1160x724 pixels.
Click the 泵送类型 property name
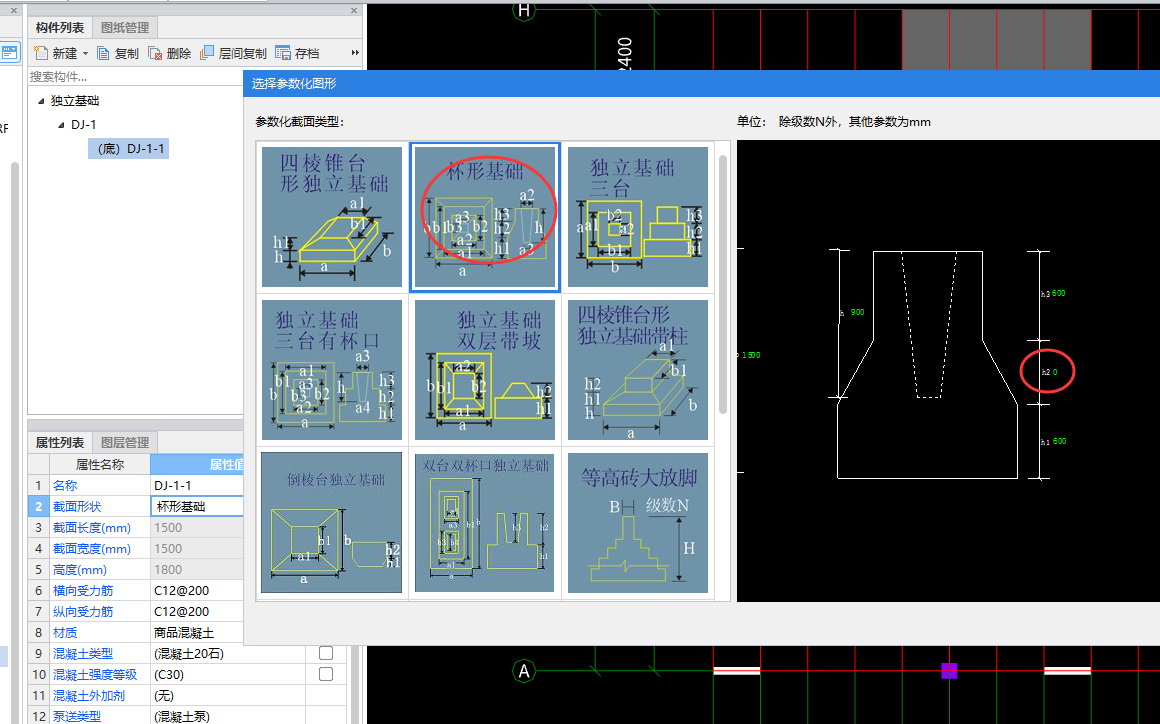click(77, 717)
